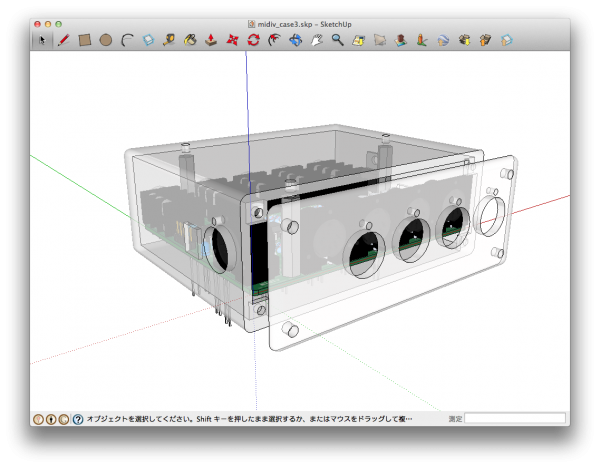600x468 pixels.
Task: Open the help question mark icon
Action: (78, 419)
